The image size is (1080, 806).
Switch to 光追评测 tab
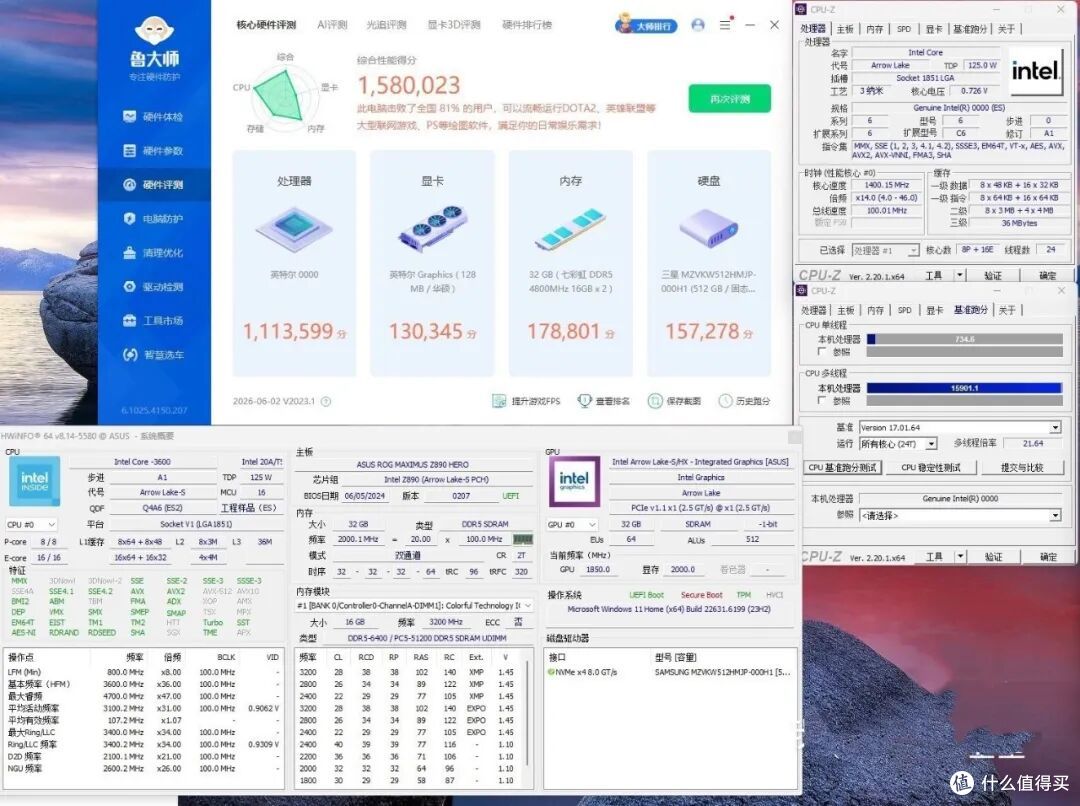point(386,25)
